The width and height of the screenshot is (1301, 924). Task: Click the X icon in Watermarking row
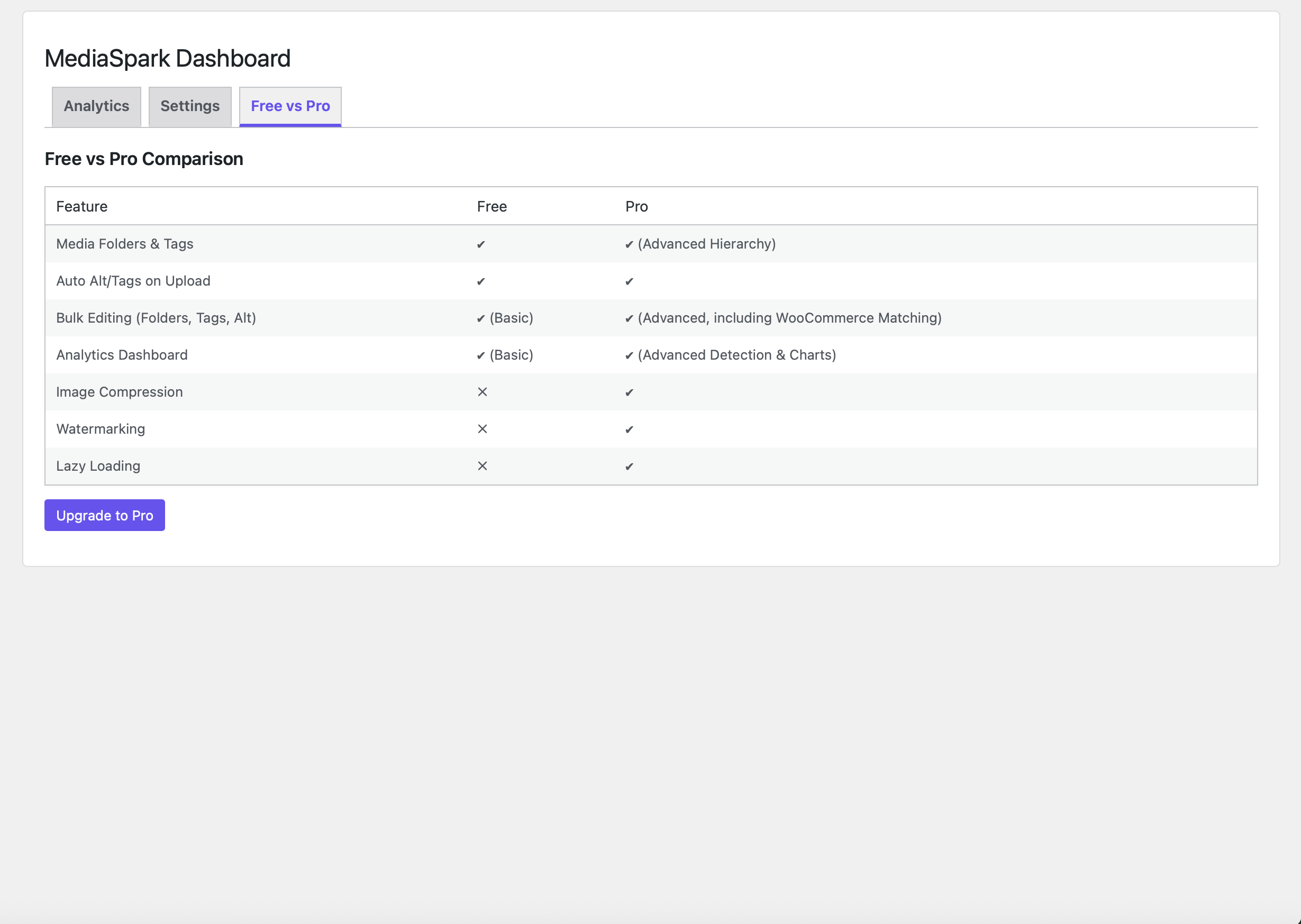[482, 429]
